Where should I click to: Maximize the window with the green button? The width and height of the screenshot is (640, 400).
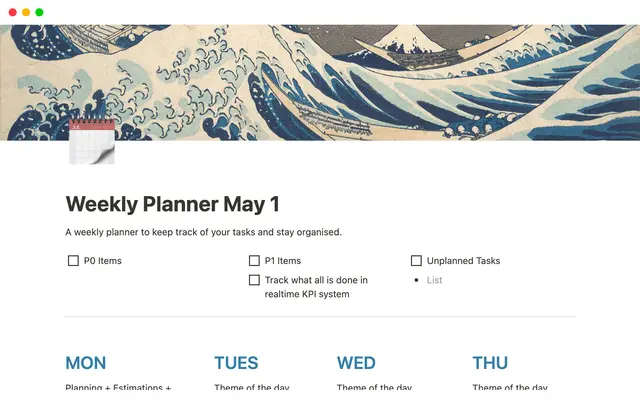39,12
